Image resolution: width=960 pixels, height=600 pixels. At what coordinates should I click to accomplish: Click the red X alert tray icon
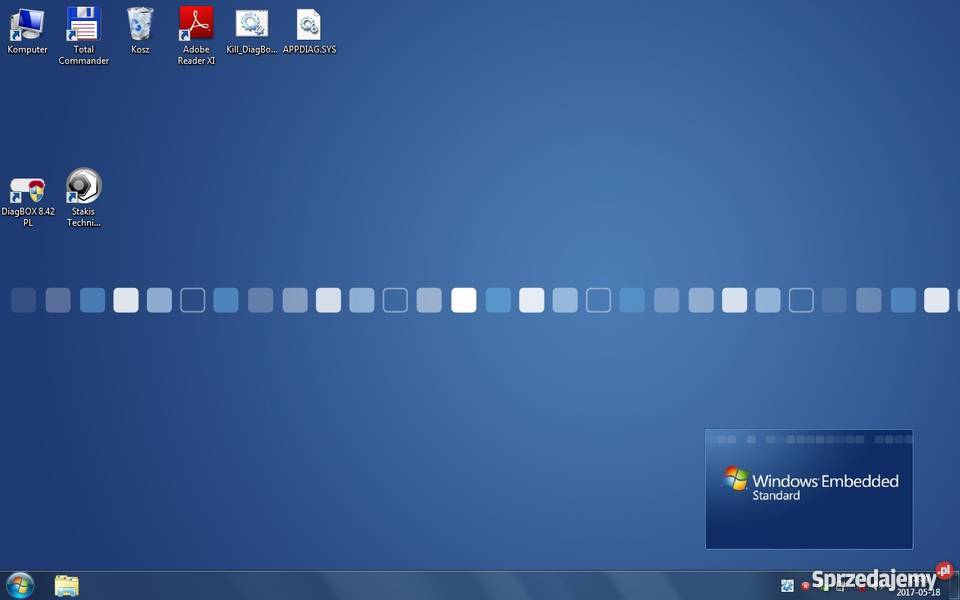click(806, 586)
